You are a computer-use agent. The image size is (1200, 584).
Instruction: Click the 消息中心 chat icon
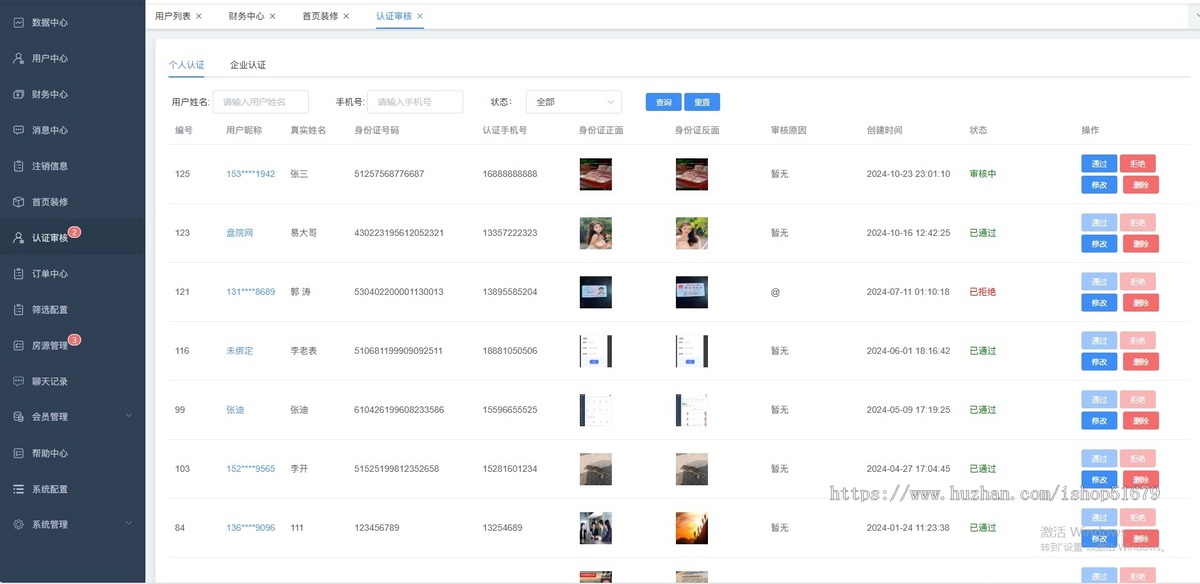coord(18,130)
